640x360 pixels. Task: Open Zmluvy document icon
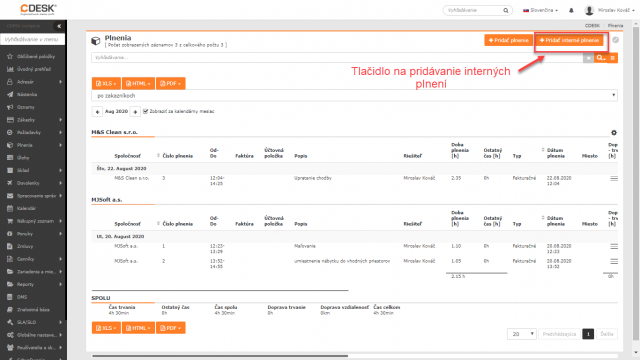[x=10, y=246]
